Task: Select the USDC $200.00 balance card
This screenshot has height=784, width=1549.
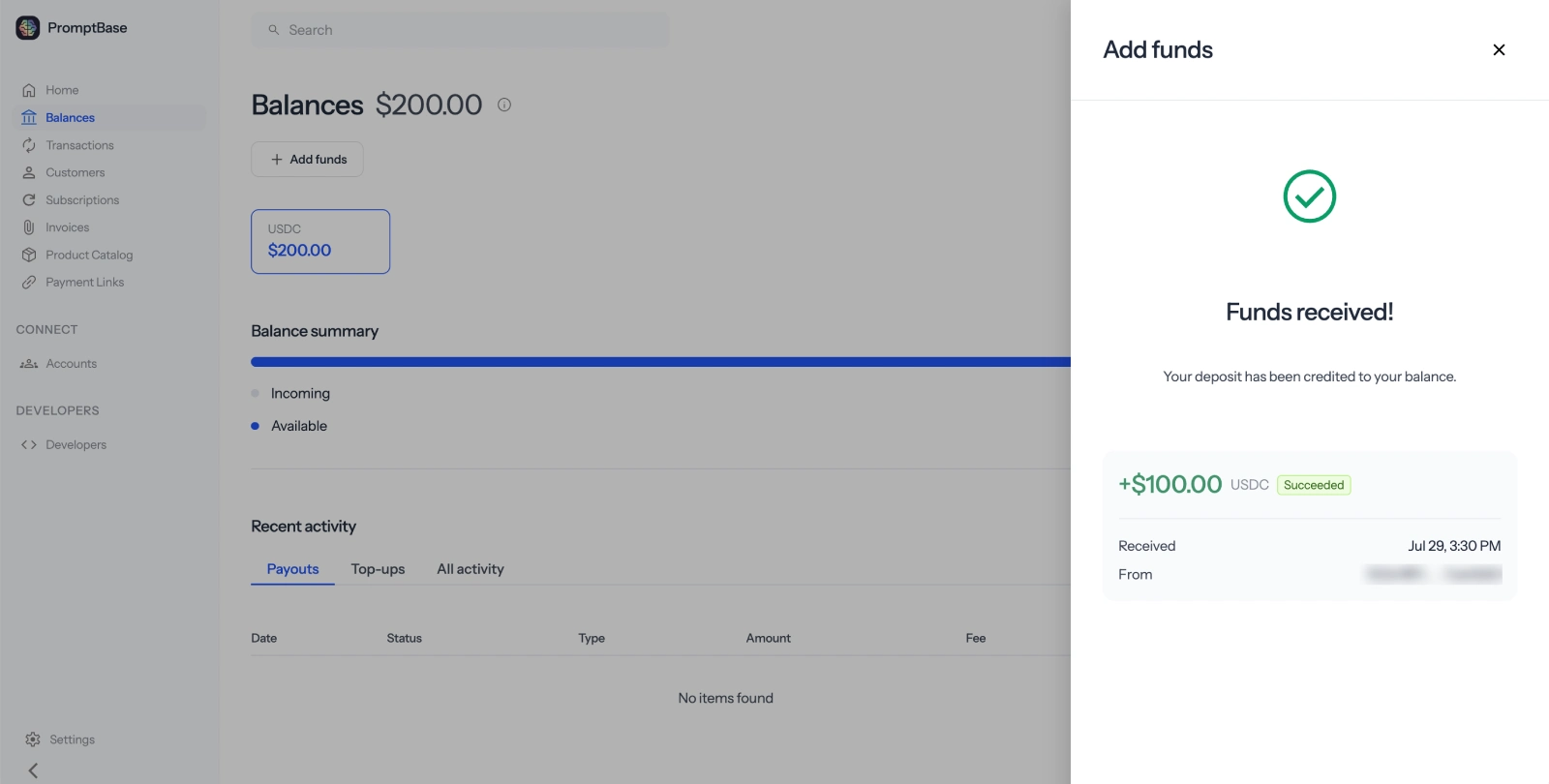Action: (x=320, y=242)
